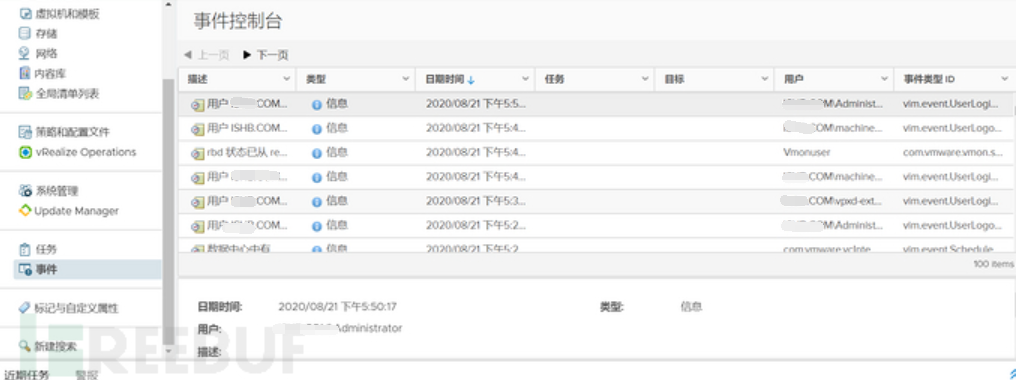Open 策略和配置文件 navigation entry

pos(72,132)
